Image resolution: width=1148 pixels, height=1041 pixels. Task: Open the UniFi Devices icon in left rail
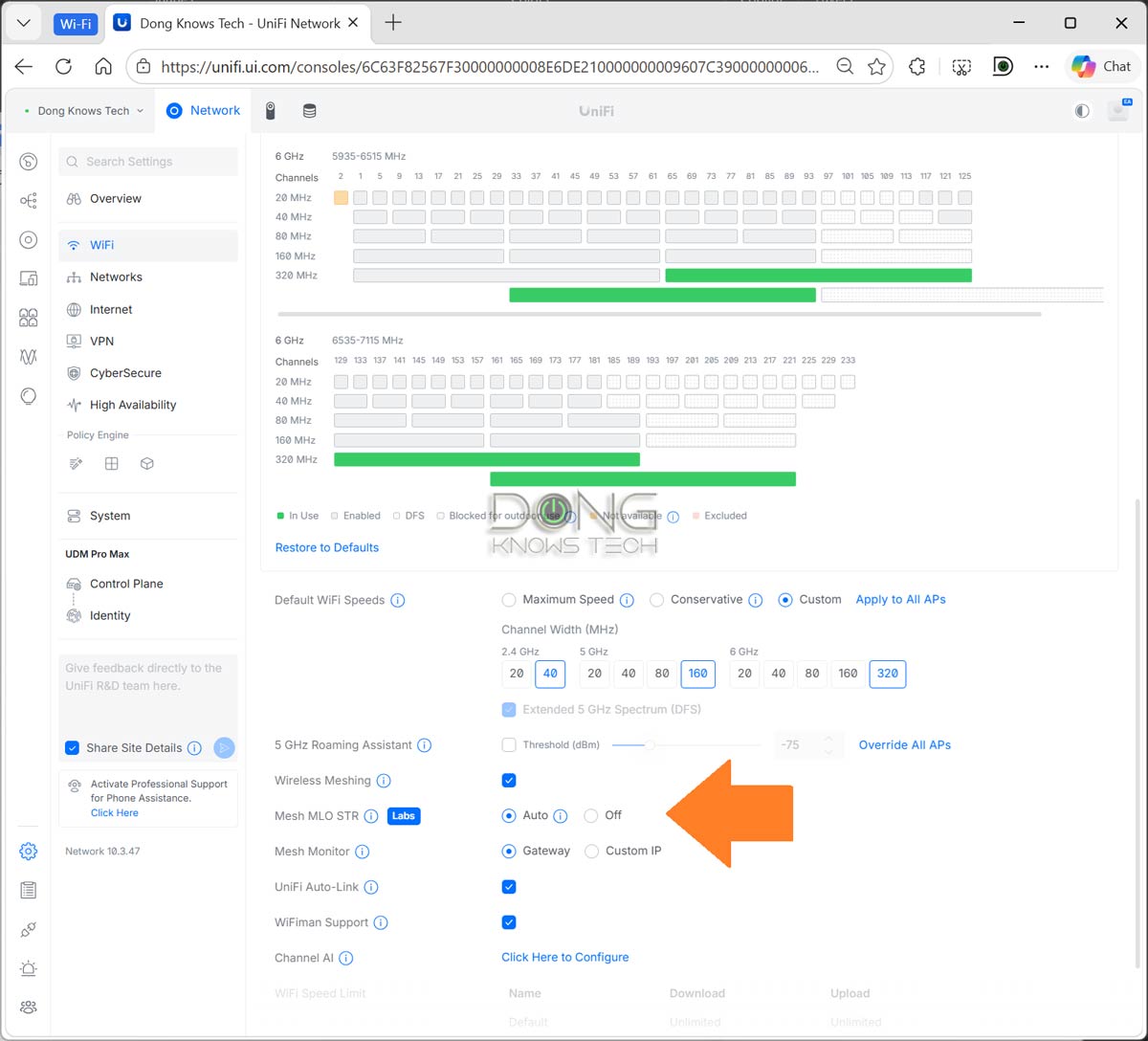pyautogui.click(x=29, y=240)
